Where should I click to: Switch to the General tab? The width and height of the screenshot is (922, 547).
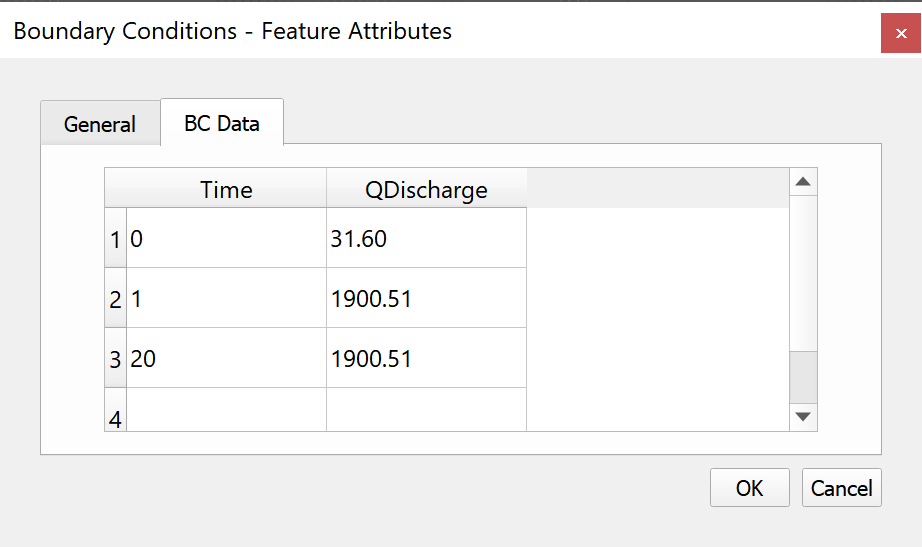coord(100,124)
